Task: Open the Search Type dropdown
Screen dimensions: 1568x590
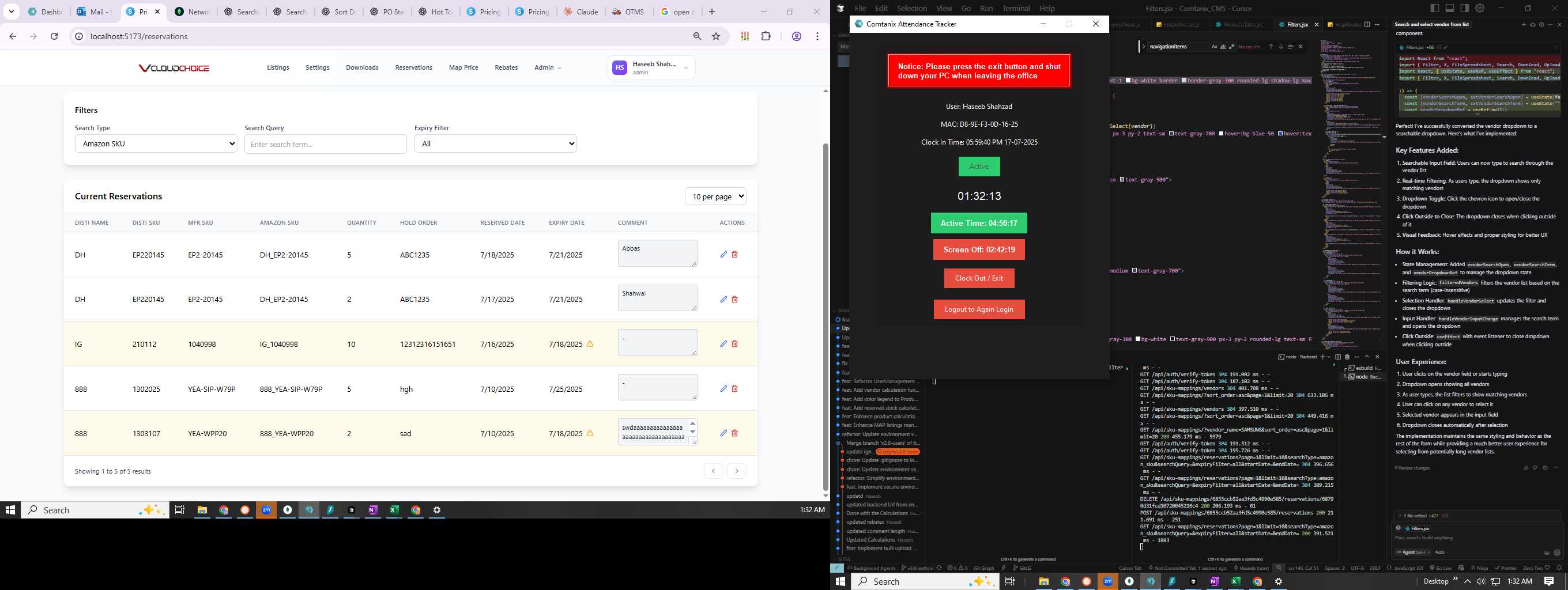Action: [156, 144]
